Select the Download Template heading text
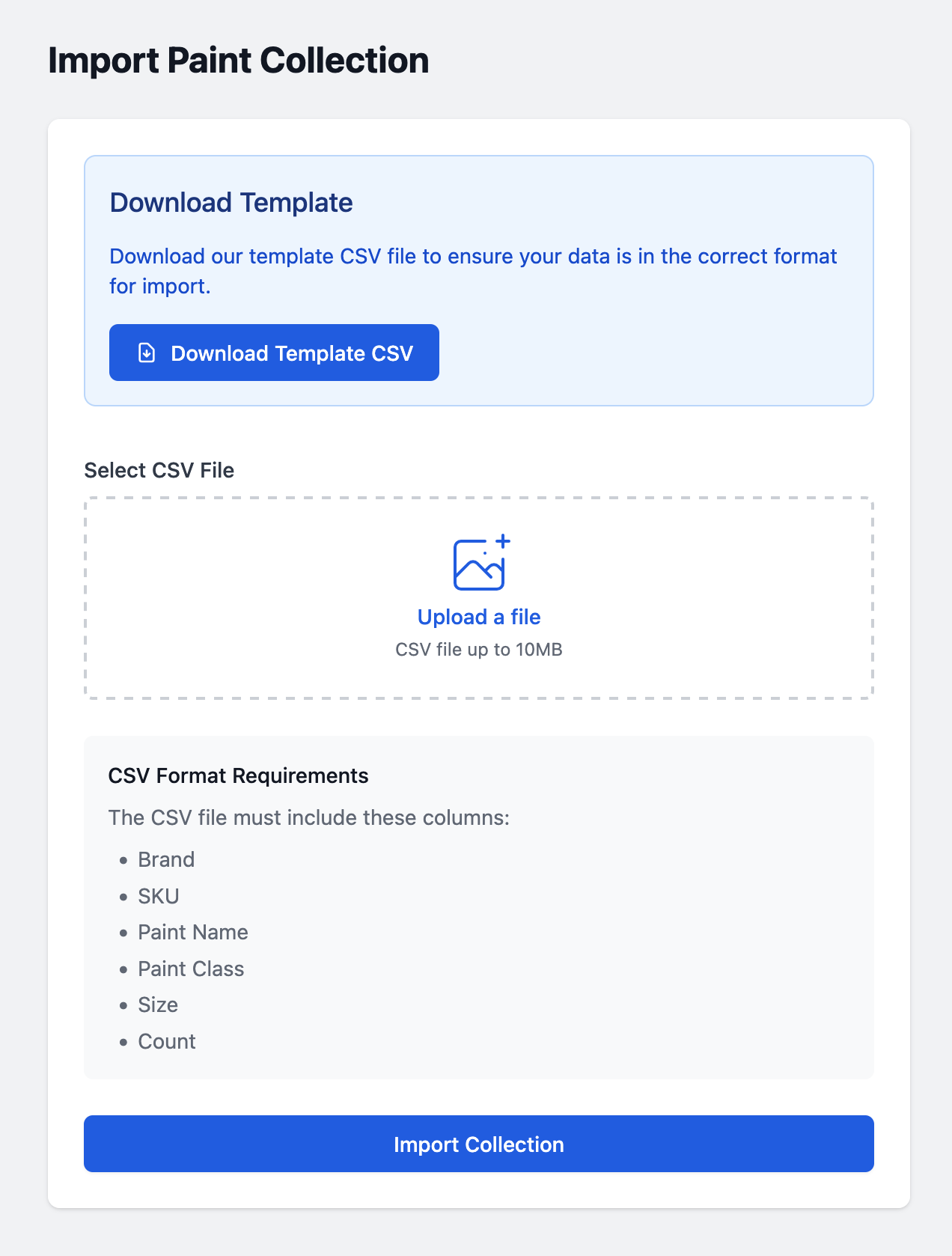952x1256 pixels. pyautogui.click(x=231, y=203)
